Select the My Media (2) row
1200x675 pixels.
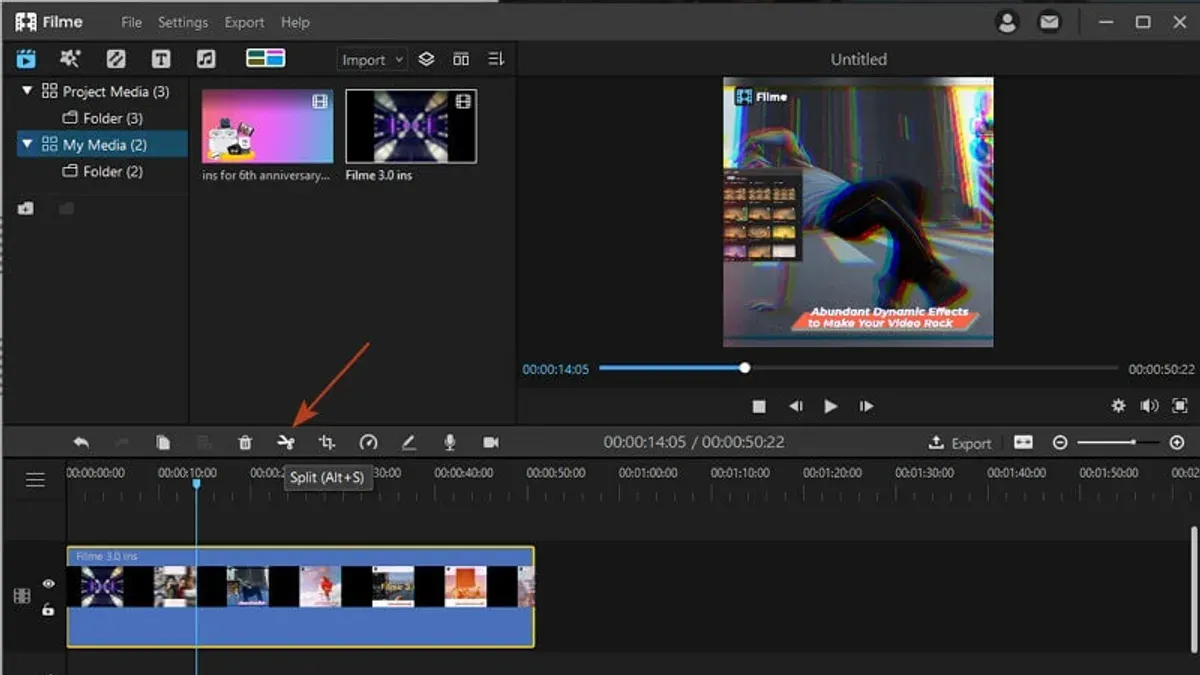(x=102, y=145)
